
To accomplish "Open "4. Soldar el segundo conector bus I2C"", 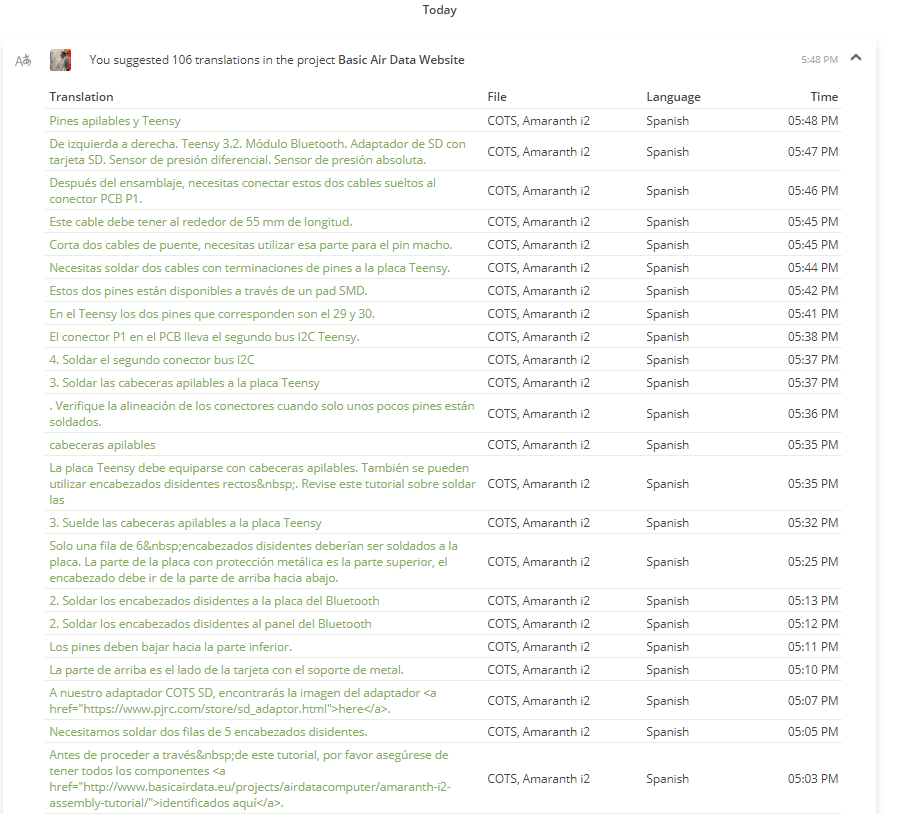I will (152, 359).
